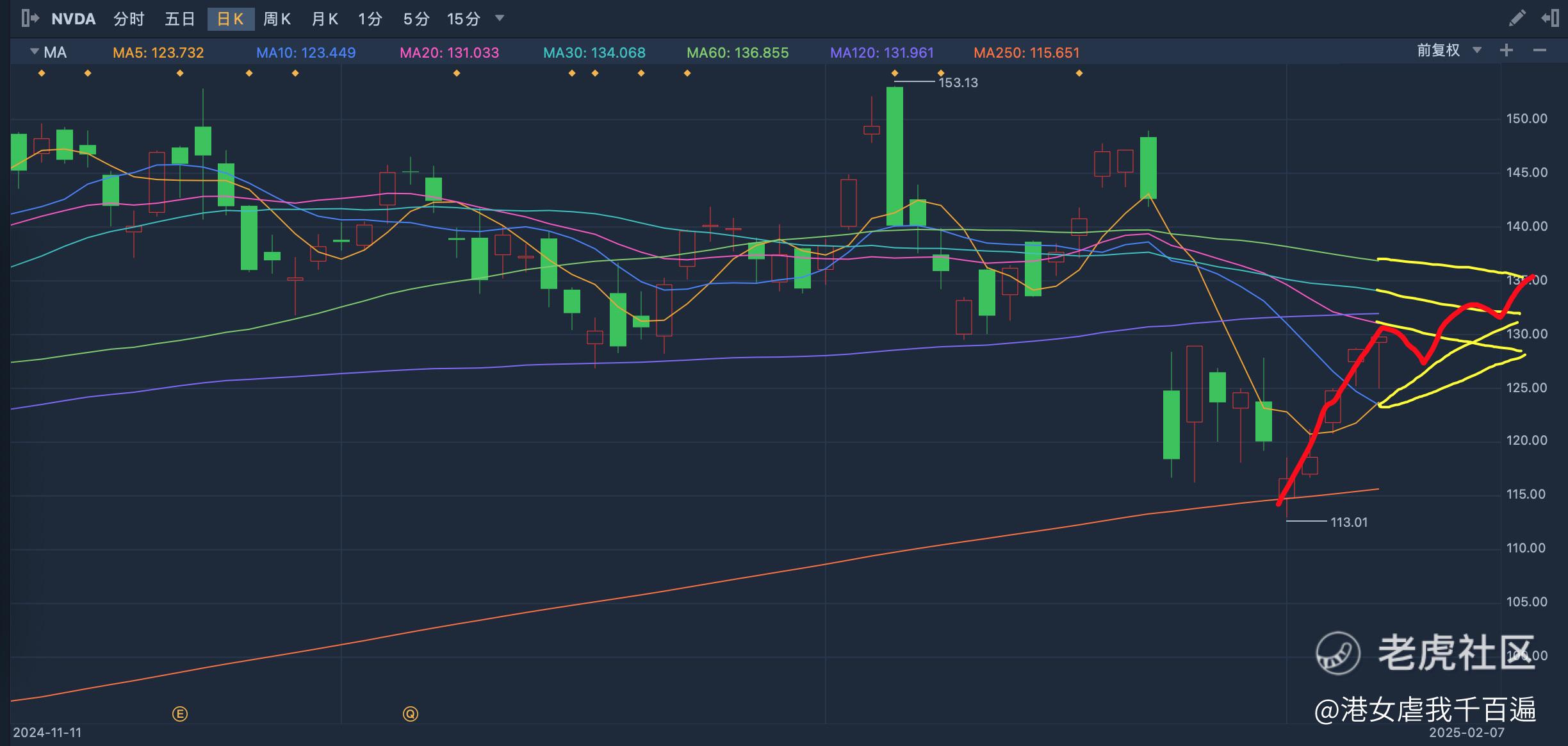Click the 153.13 high price label
The height and width of the screenshot is (746, 1568).
(x=958, y=83)
